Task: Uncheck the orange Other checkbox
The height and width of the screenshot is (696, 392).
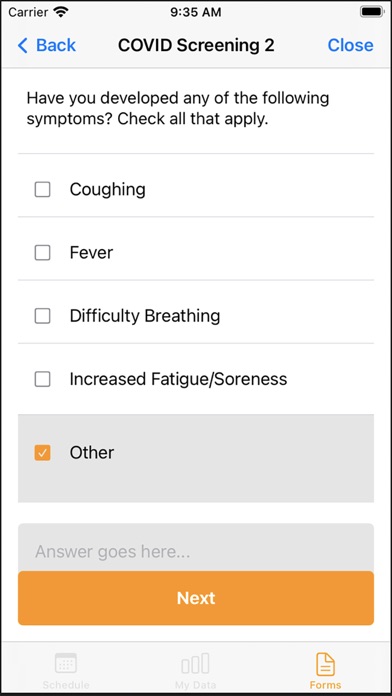Action: (43, 453)
